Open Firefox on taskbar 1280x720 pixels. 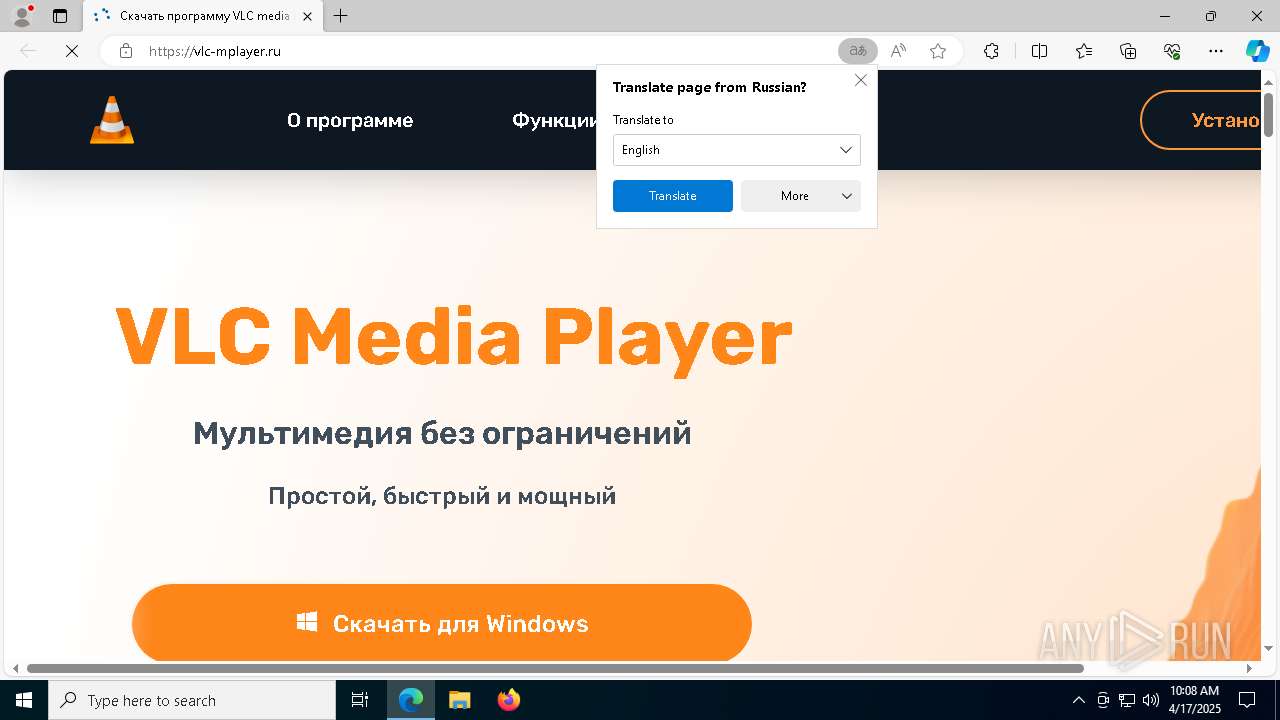tap(508, 700)
